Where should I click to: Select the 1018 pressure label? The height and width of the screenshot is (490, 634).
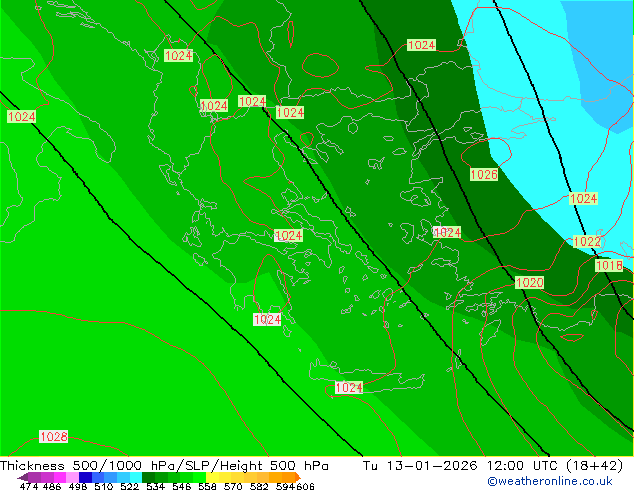point(609,266)
